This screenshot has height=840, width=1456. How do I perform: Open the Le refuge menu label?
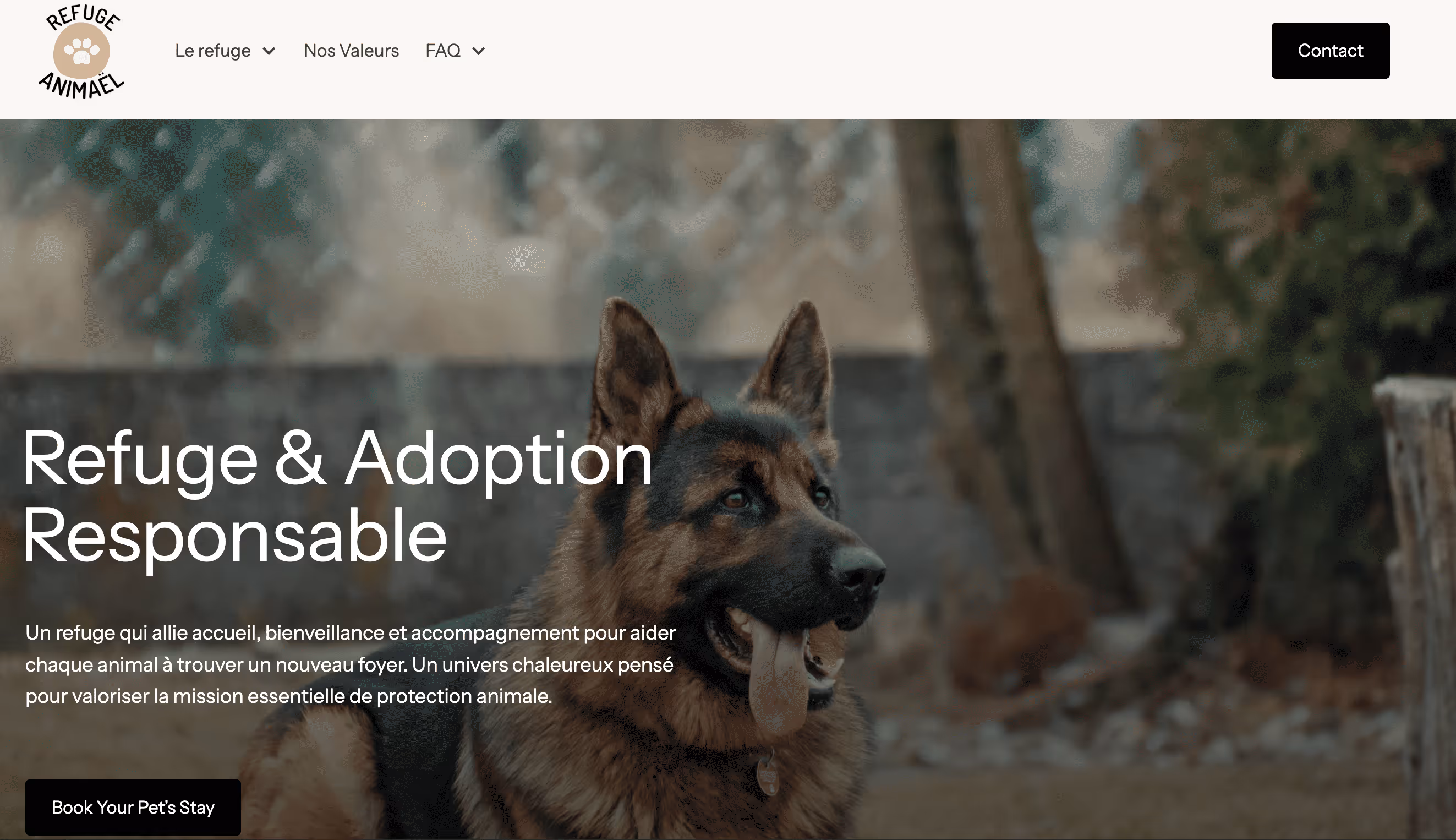pyautogui.click(x=213, y=51)
